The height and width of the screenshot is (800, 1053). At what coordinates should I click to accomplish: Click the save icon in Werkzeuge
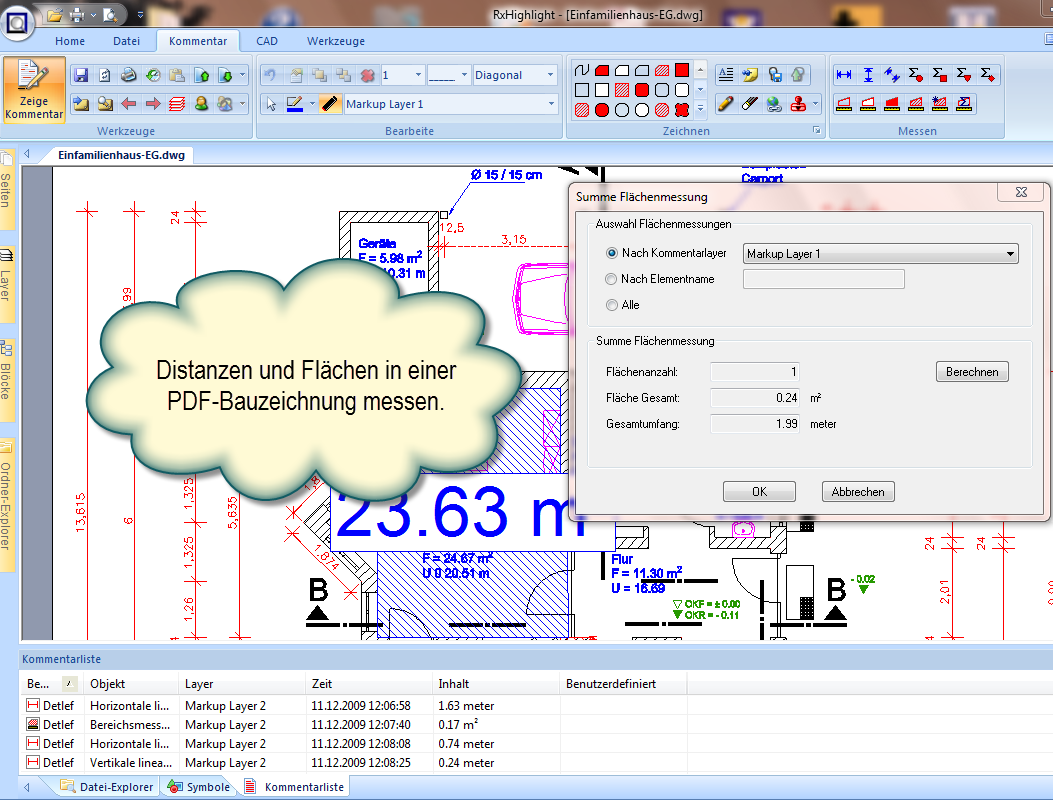point(81,75)
